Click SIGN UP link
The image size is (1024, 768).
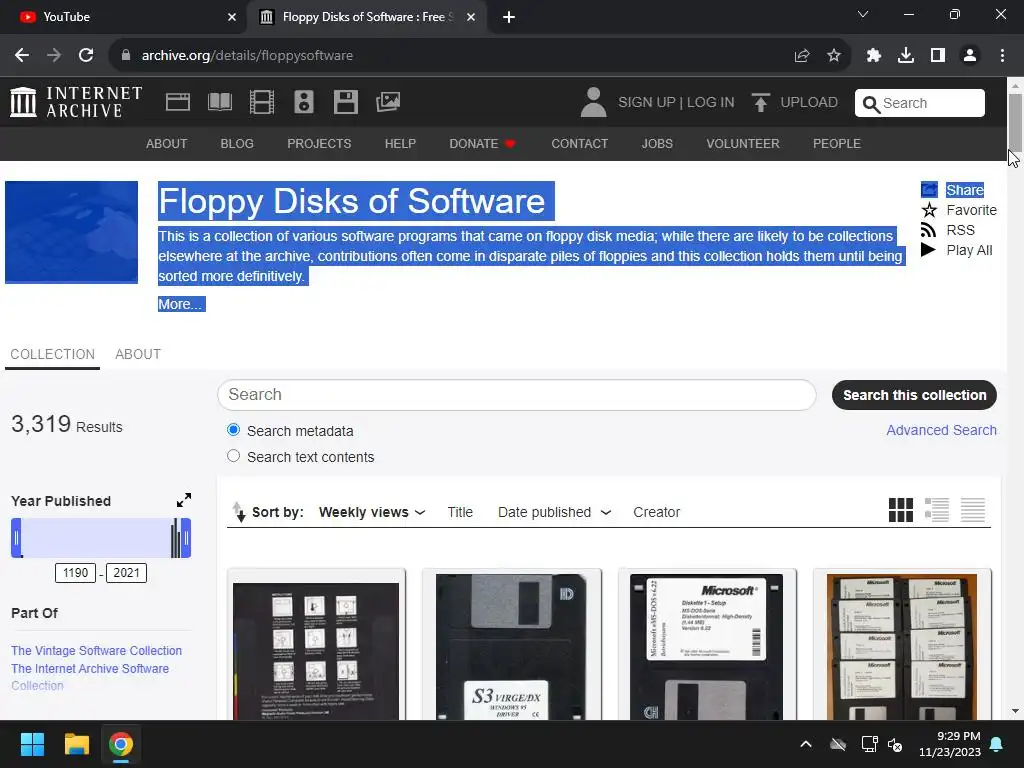[647, 103]
